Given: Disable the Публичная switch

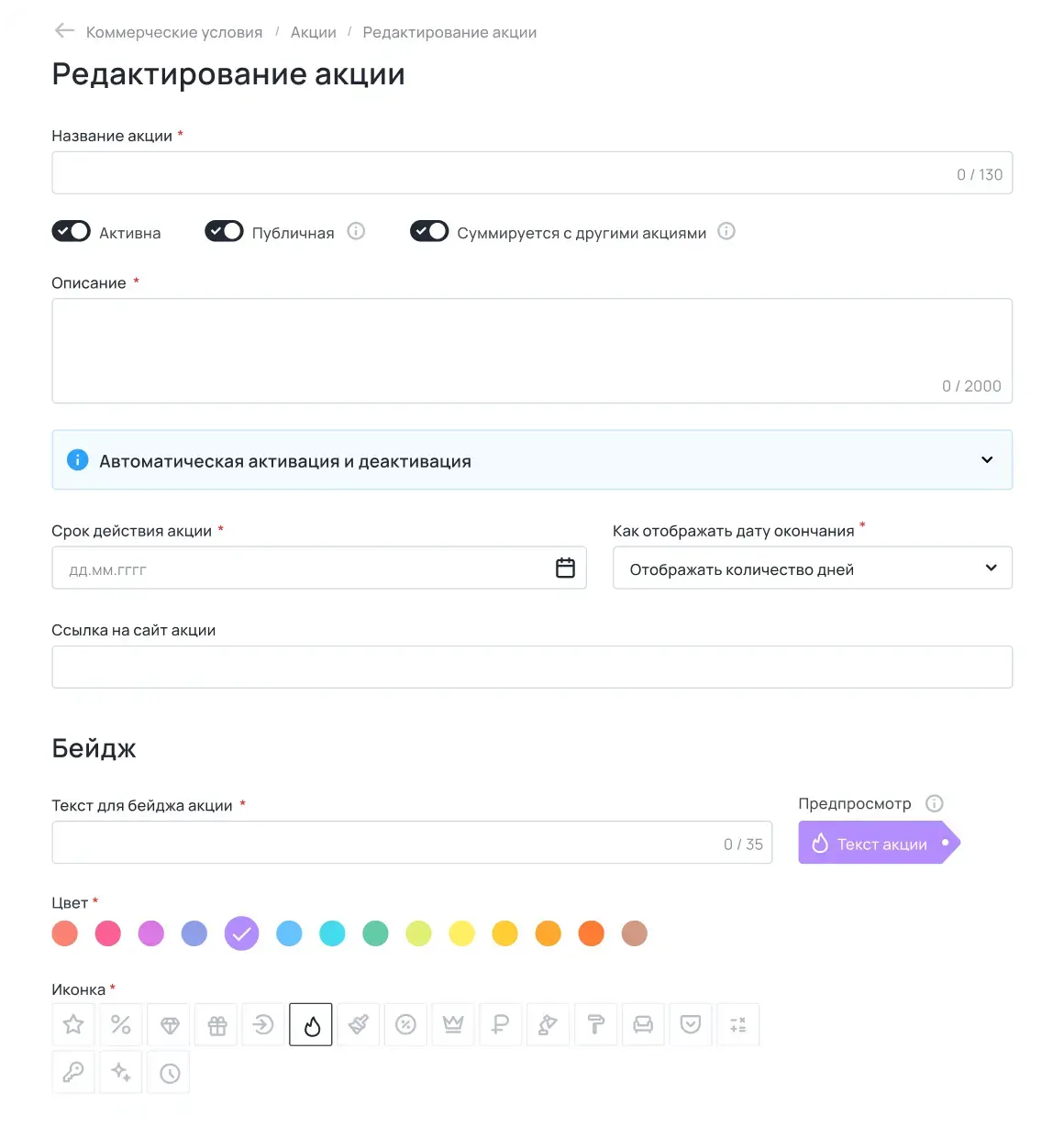Looking at the screenshot, I should tap(224, 231).
